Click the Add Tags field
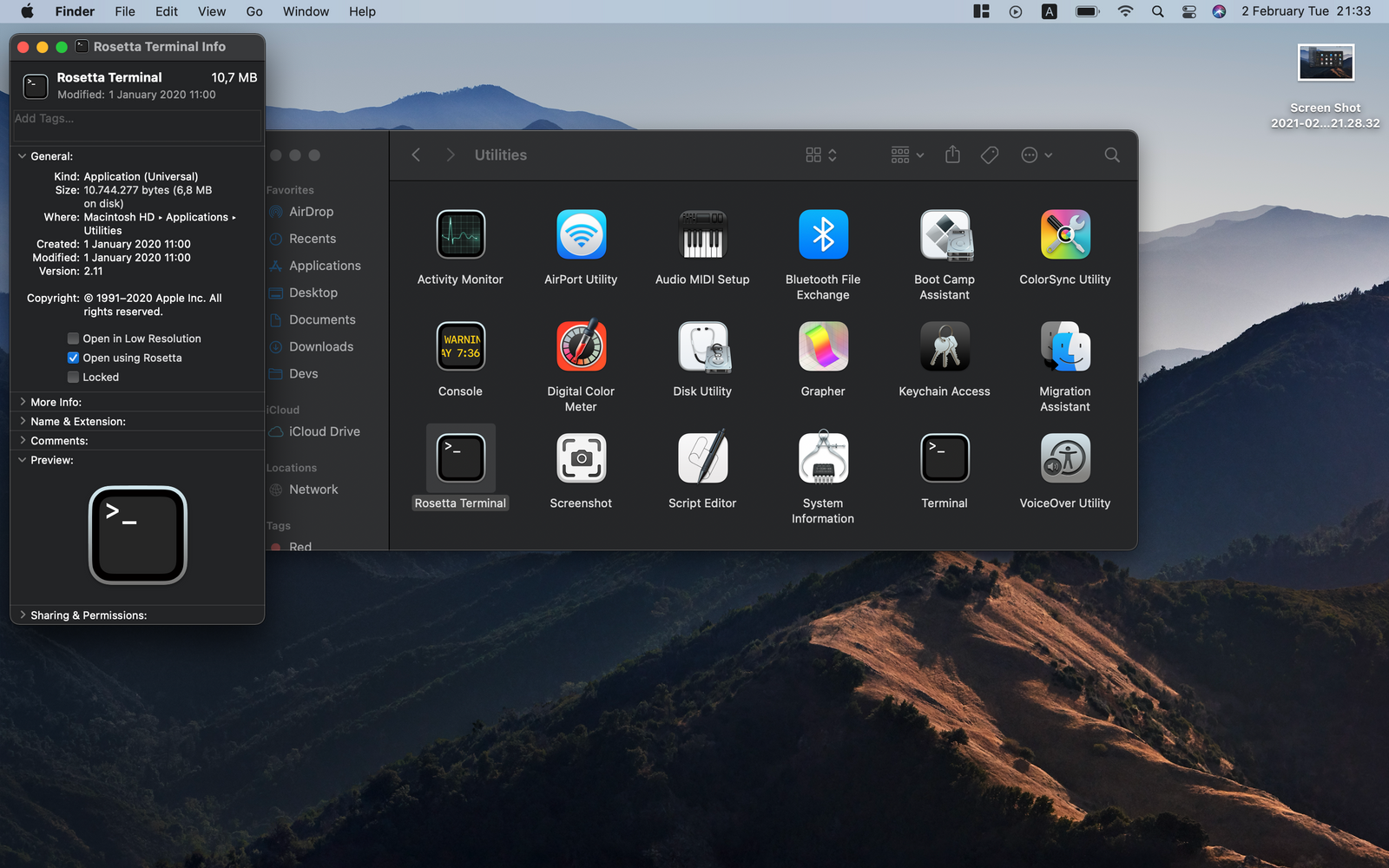Viewport: 1389px width, 868px height. click(137, 125)
